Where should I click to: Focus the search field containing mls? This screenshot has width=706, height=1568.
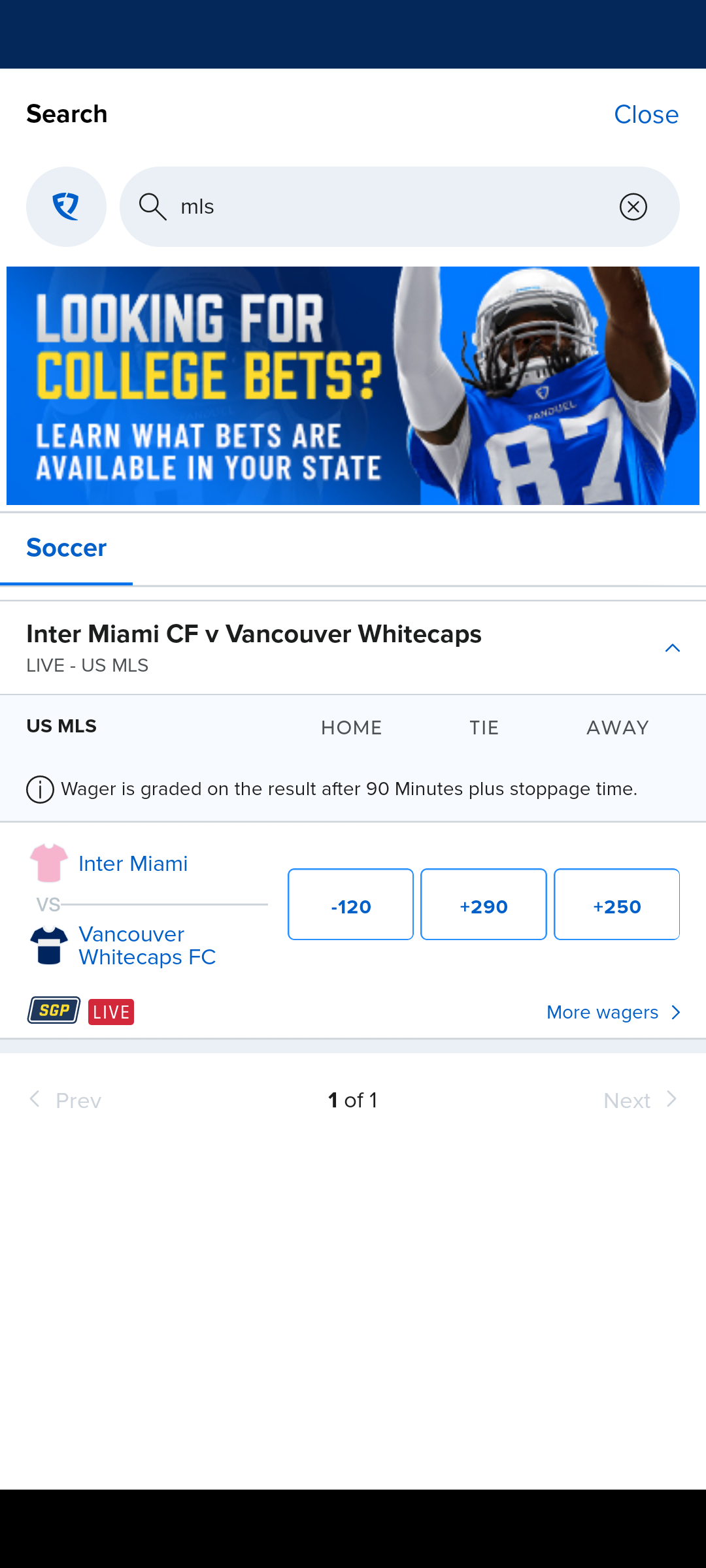[392, 206]
